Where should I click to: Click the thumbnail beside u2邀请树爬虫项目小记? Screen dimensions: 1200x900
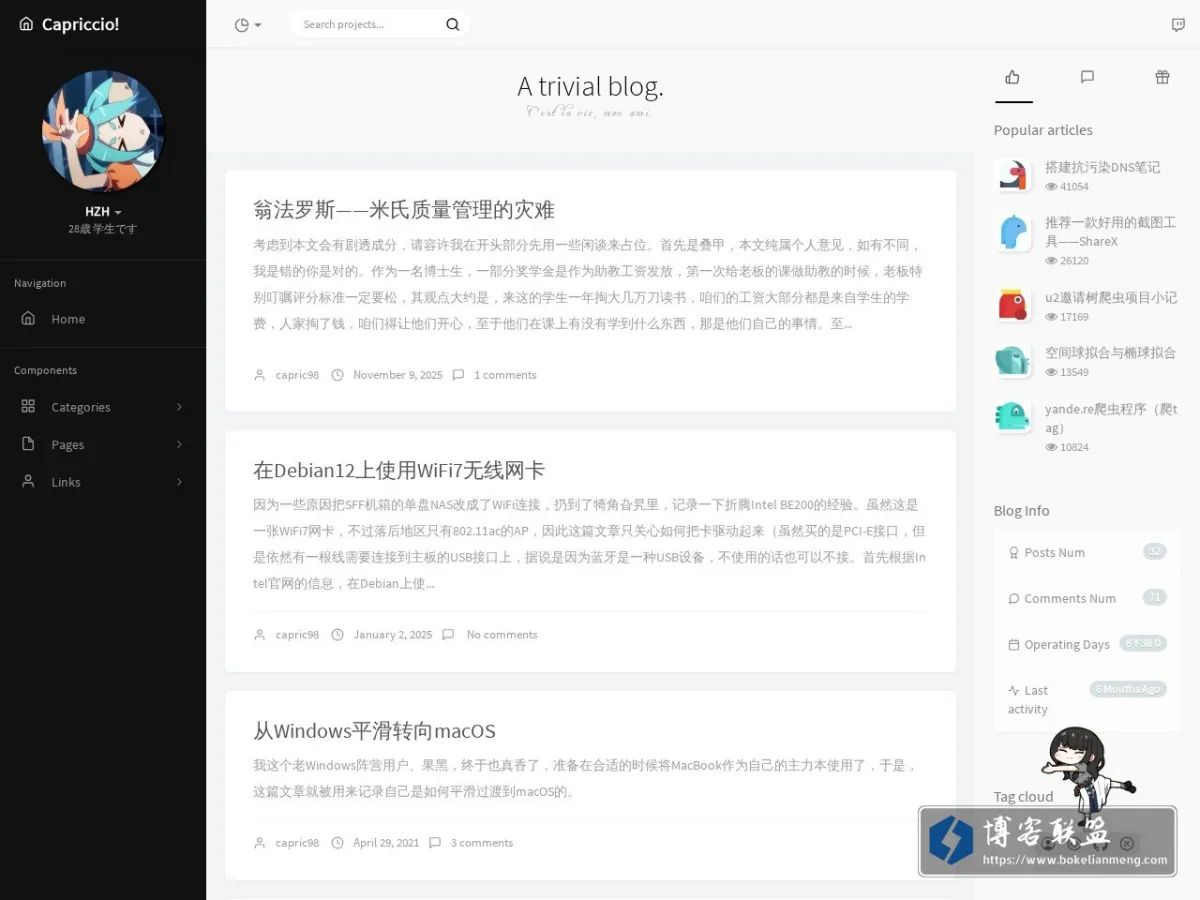pos(1013,305)
